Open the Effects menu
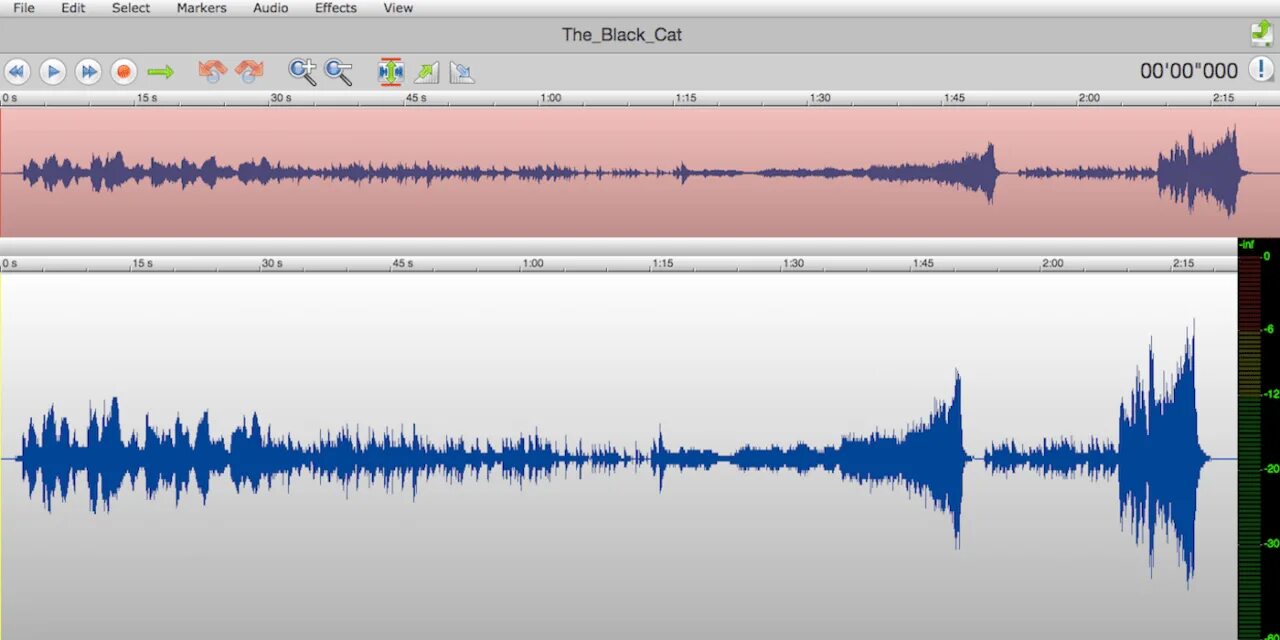Screen dimensions: 1280x640 click(335, 8)
